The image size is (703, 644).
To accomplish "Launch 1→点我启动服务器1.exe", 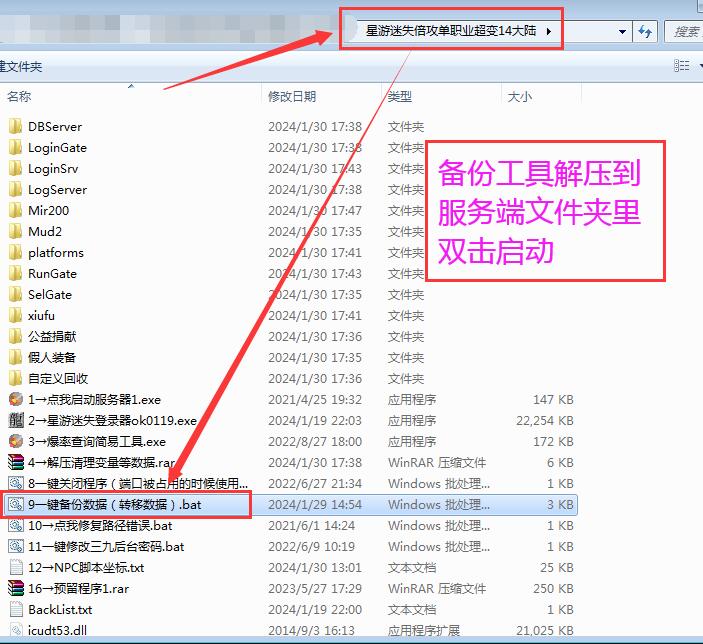I will coord(94,400).
